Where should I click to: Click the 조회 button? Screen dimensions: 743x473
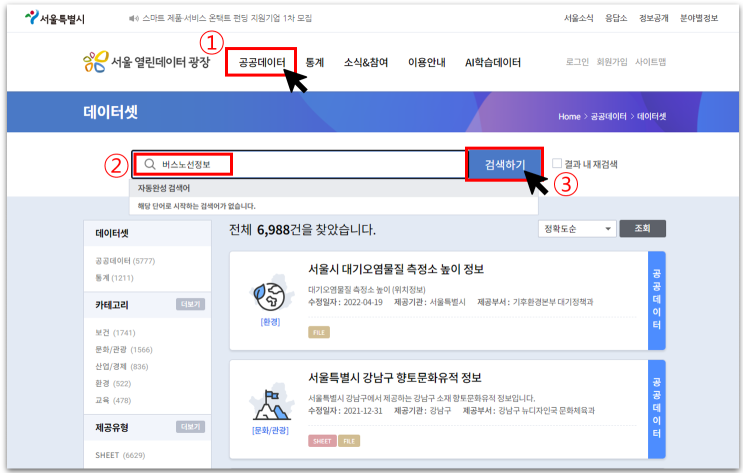click(643, 228)
